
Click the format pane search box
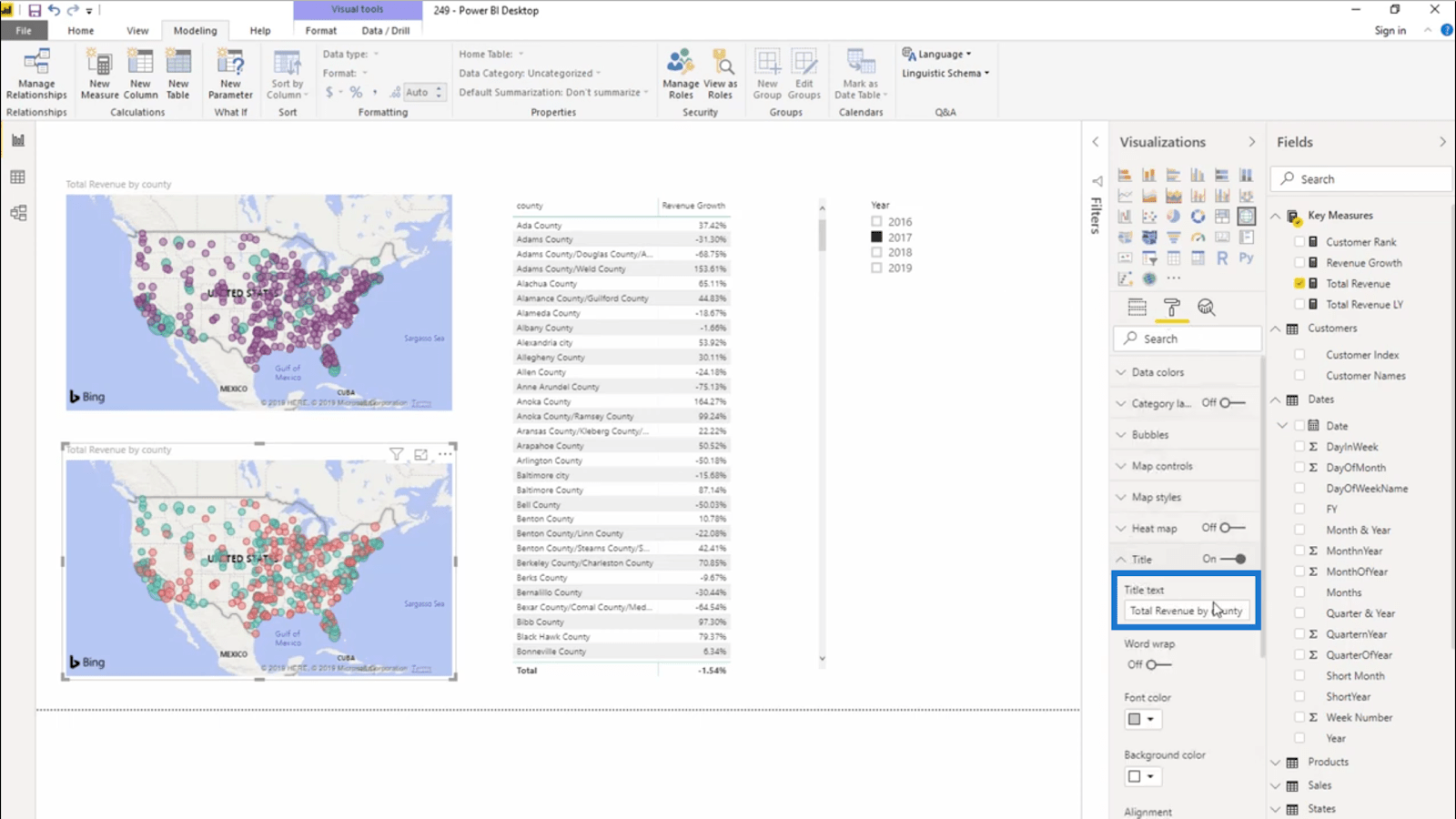point(1188,339)
